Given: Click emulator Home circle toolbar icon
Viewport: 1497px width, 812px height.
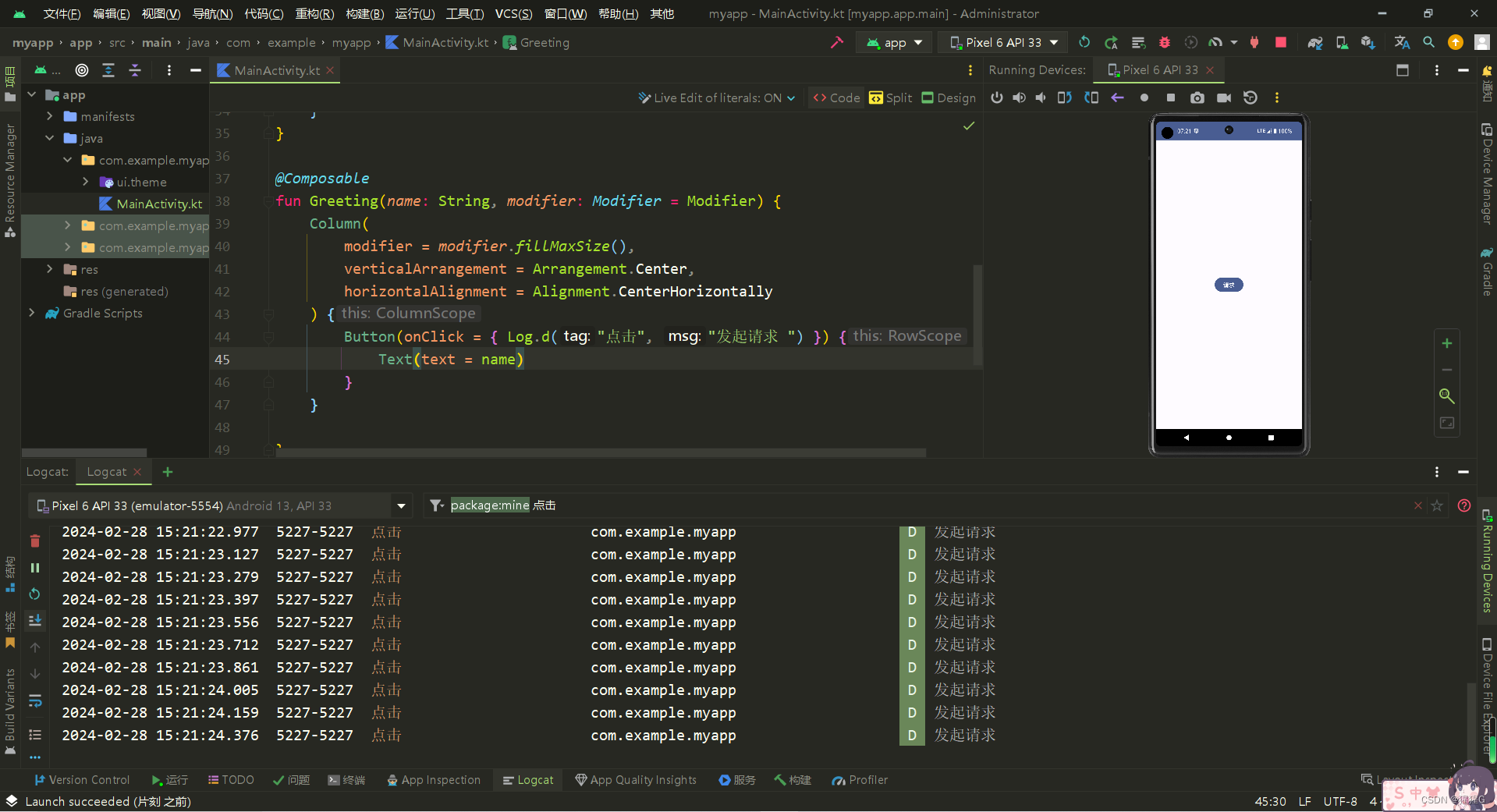Looking at the screenshot, I should [x=1144, y=98].
